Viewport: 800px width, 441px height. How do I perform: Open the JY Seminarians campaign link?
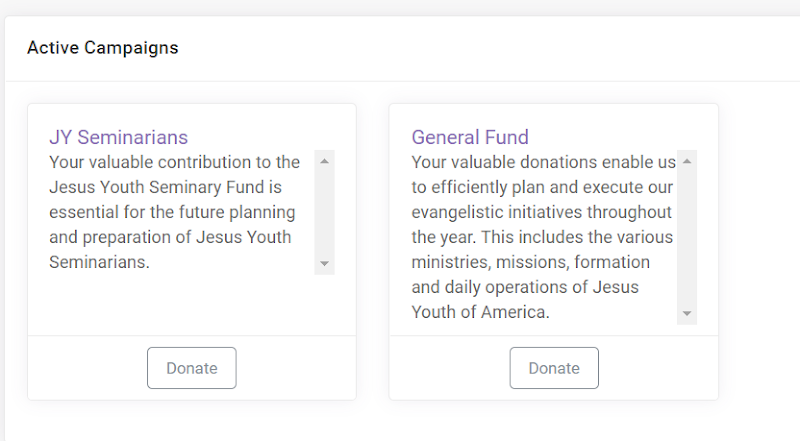(x=118, y=137)
